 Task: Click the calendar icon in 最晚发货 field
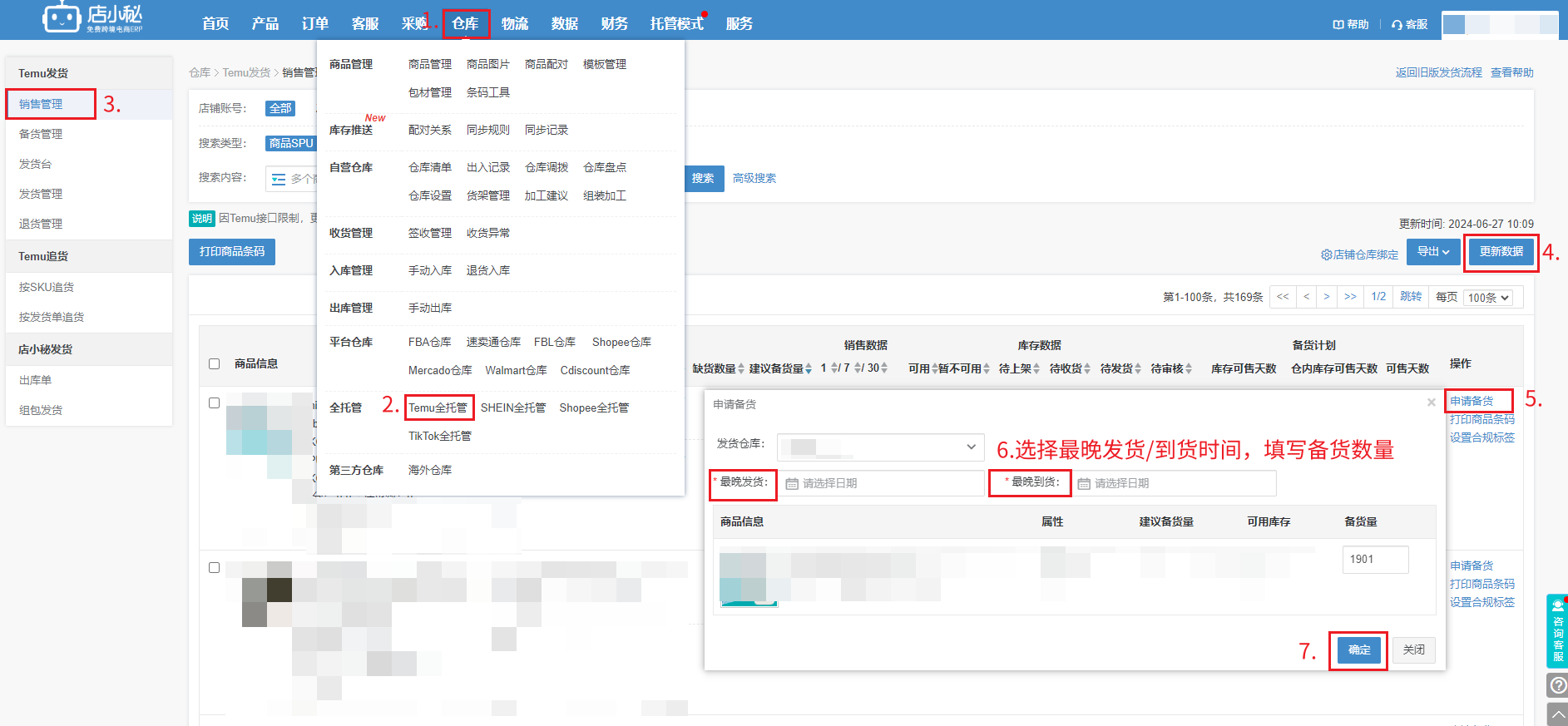pyautogui.click(x=792, y=483)
